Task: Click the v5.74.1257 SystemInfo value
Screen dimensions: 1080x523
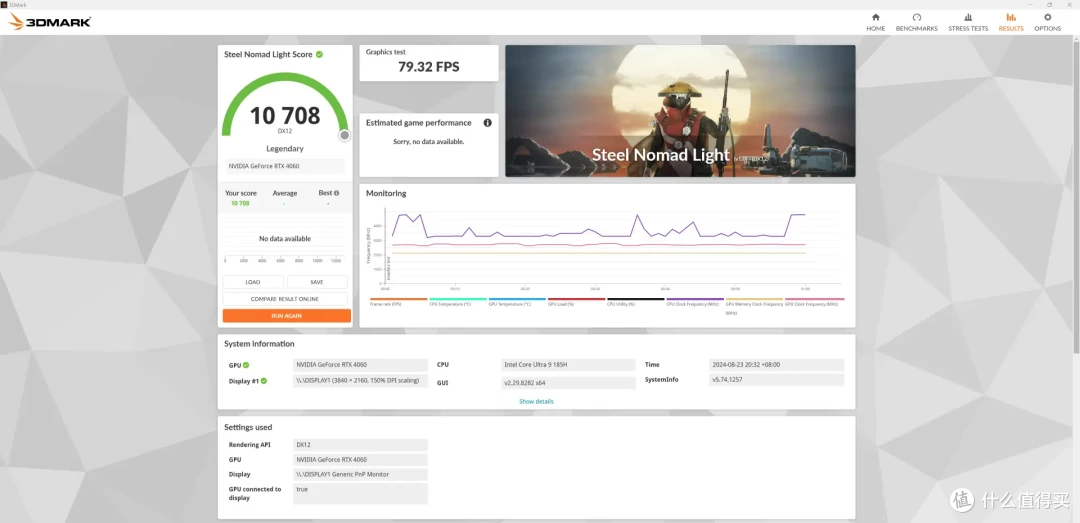Action: 776,380
